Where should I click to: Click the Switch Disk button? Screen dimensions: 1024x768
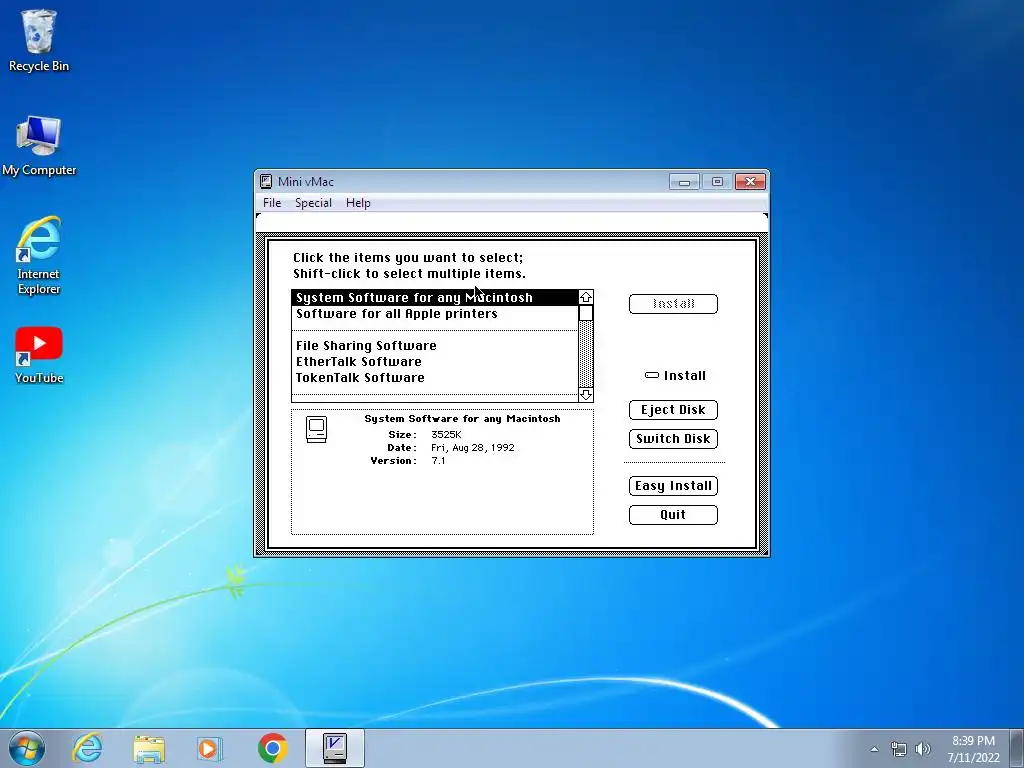[673, 439]
